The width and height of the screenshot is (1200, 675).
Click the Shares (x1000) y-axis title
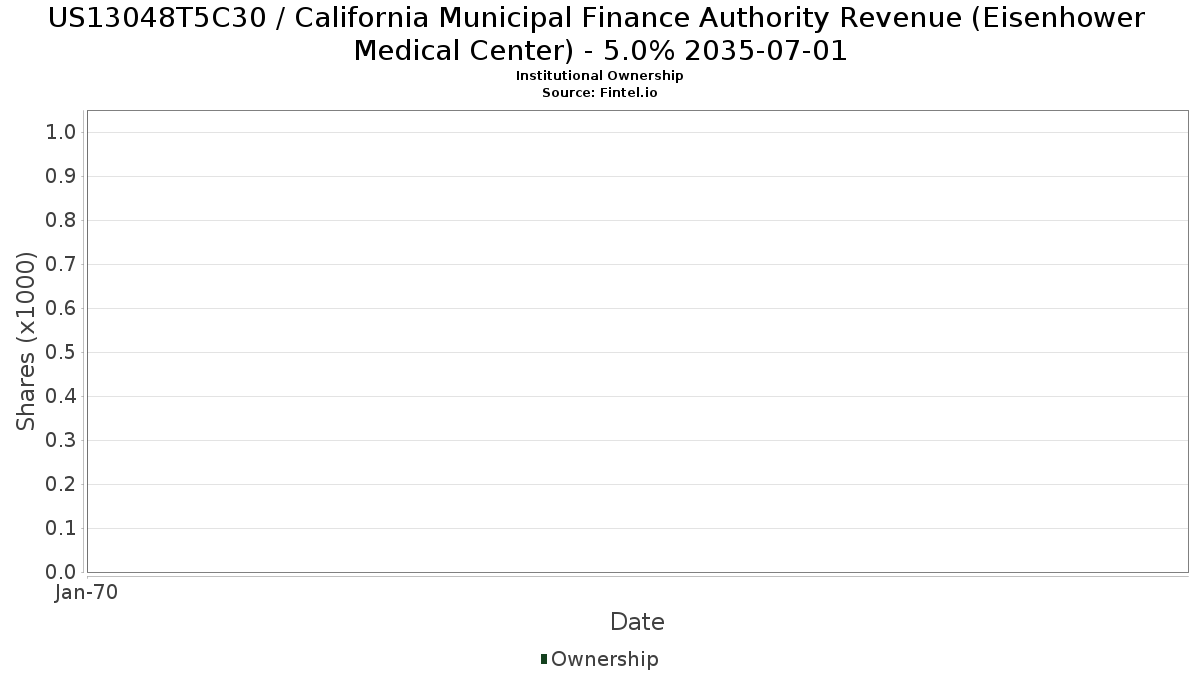26,341
